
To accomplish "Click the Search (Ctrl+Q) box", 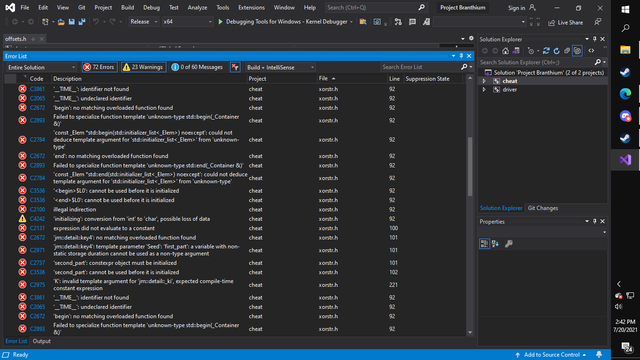I will 376,7.
